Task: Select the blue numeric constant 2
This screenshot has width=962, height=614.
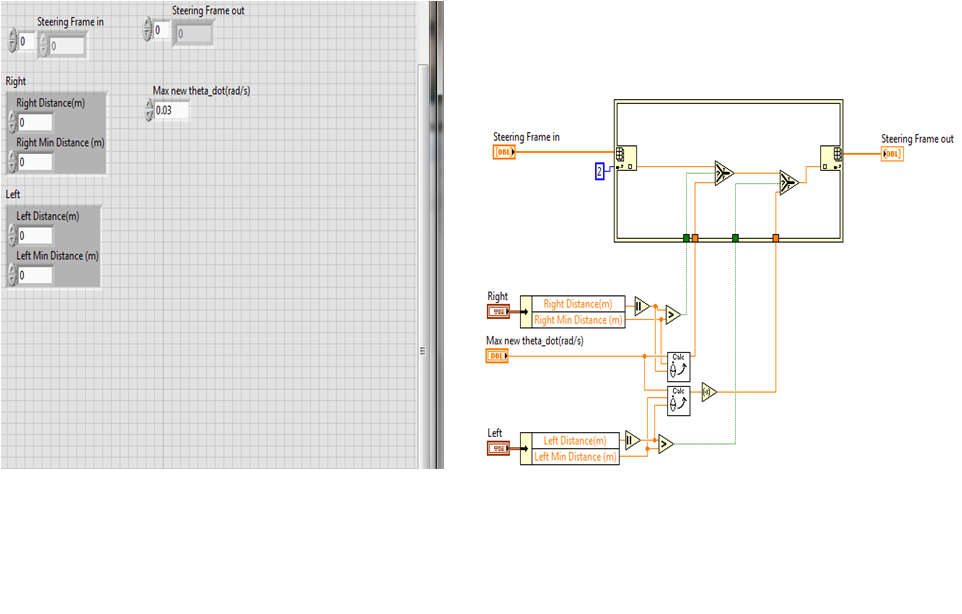Action: pyautogui.click(x=600, y=171)
